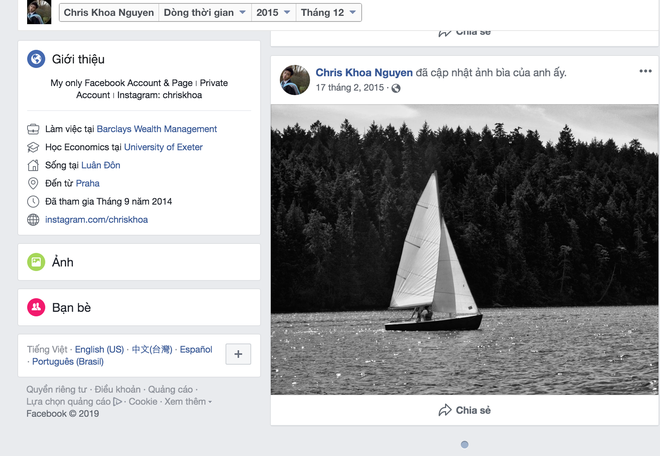Open the Barclays Wealth Management link
660x456 pixels.
pyautogui.click(x=157, y=129)
